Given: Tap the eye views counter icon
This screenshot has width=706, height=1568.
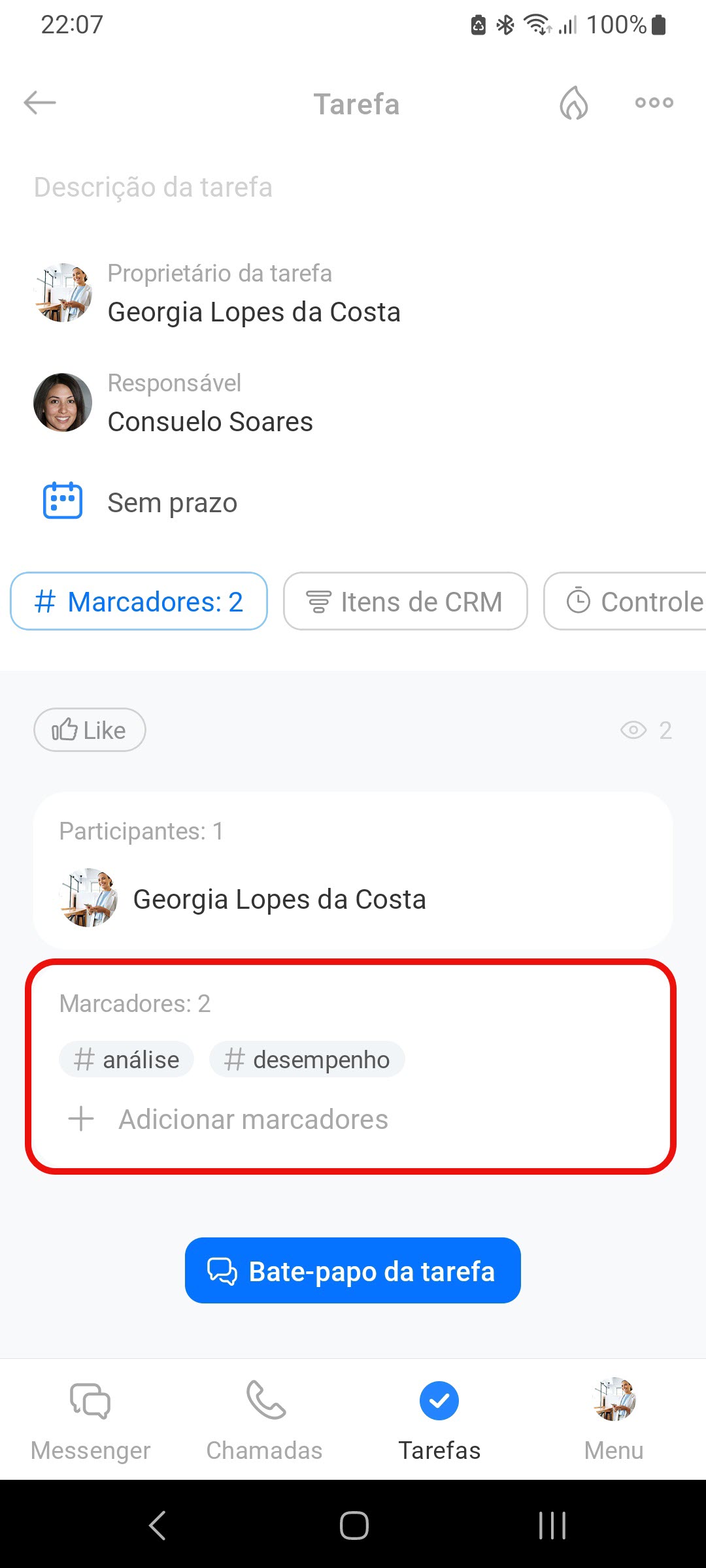Looking at the screenshot, I should click(633, 730).
